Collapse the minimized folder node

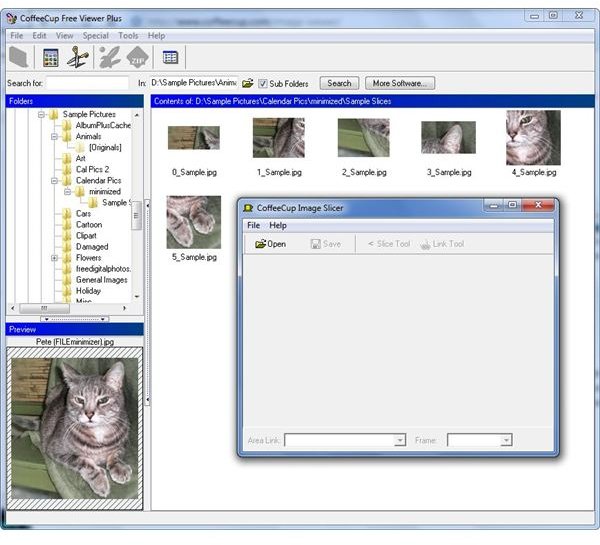pos(67,191)
